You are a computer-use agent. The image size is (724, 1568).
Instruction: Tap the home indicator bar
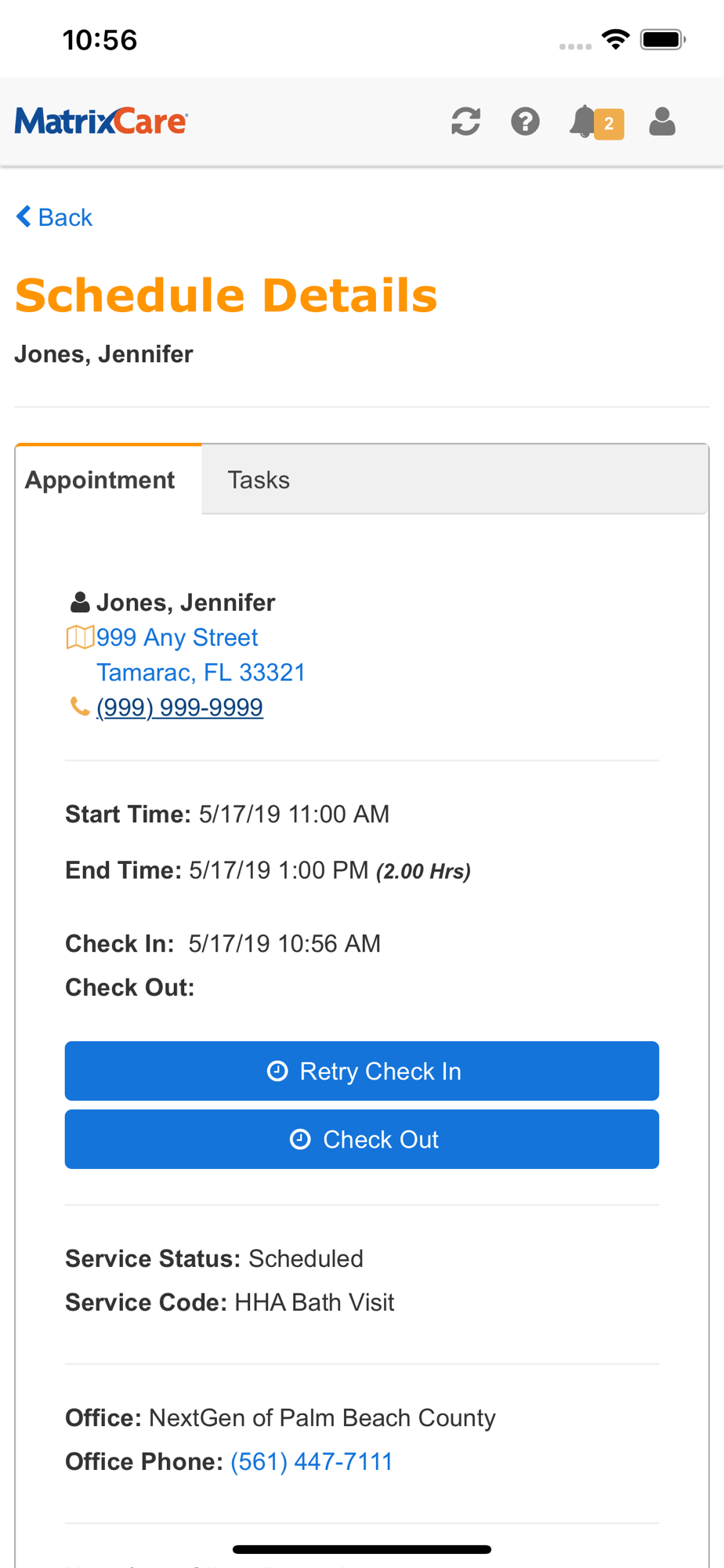[362, 1549]
